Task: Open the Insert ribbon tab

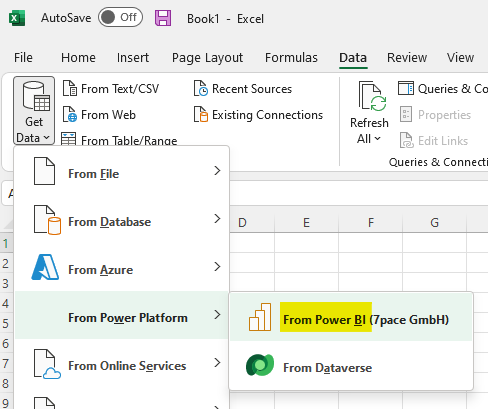Action: pos(133,58)
